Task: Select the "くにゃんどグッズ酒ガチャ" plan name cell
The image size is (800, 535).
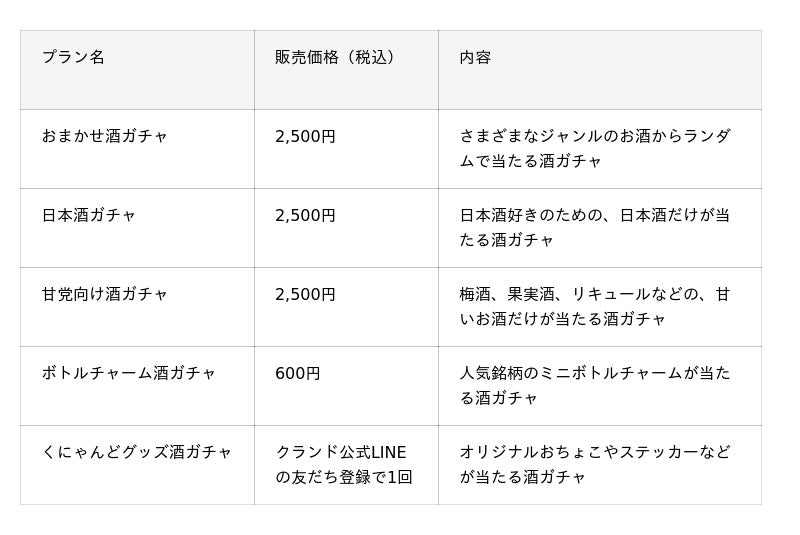Action: pos(137,452)
